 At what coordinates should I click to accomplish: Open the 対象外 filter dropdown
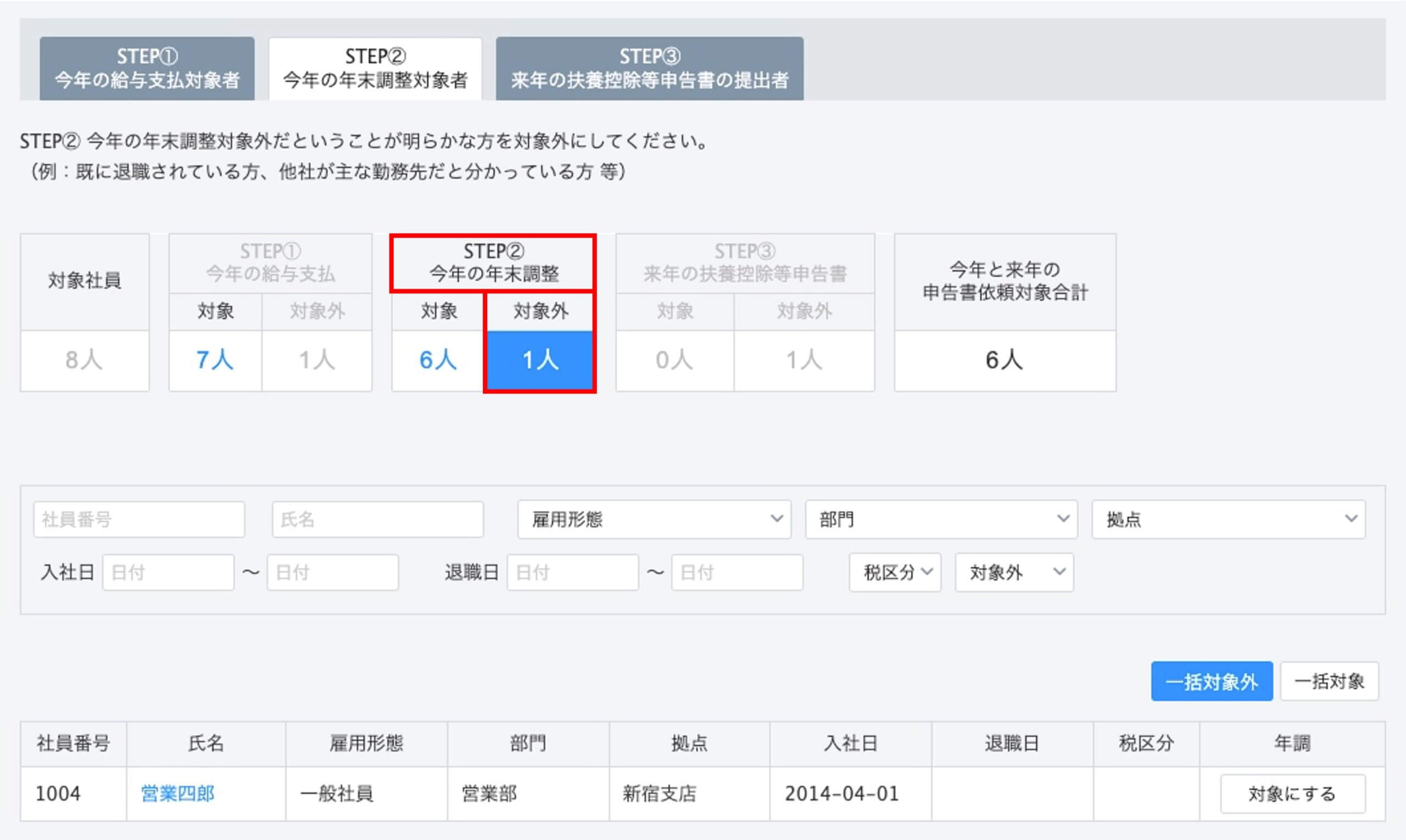(1014, 572)
